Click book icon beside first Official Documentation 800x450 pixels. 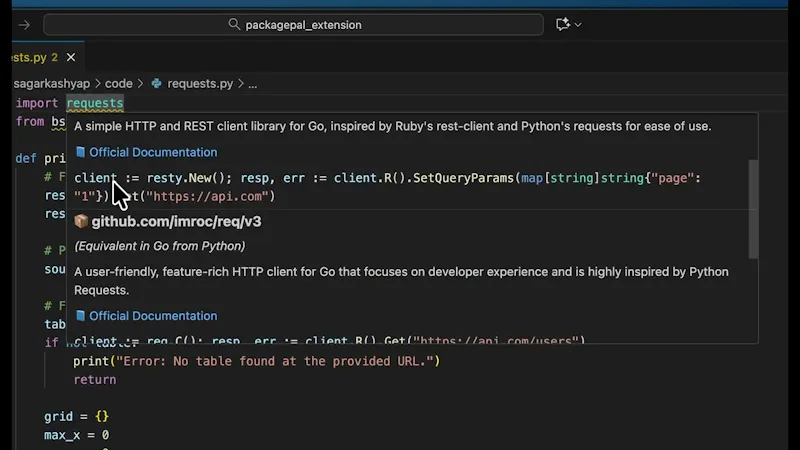[x=80, y=152]
